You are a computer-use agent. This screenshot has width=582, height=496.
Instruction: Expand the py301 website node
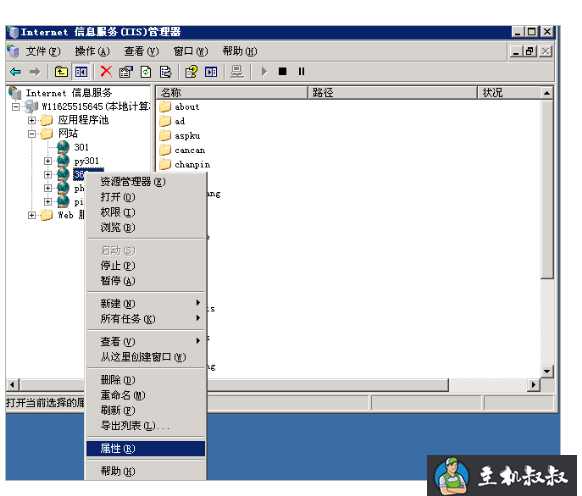(x=48, y=161)
